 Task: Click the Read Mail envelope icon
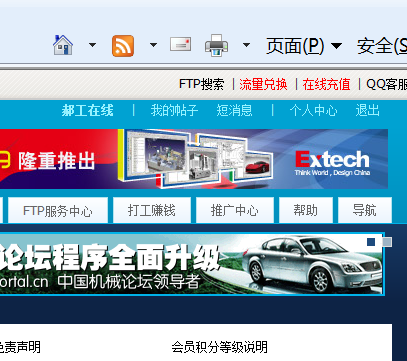pyautogui.click(x=180, y=44)
